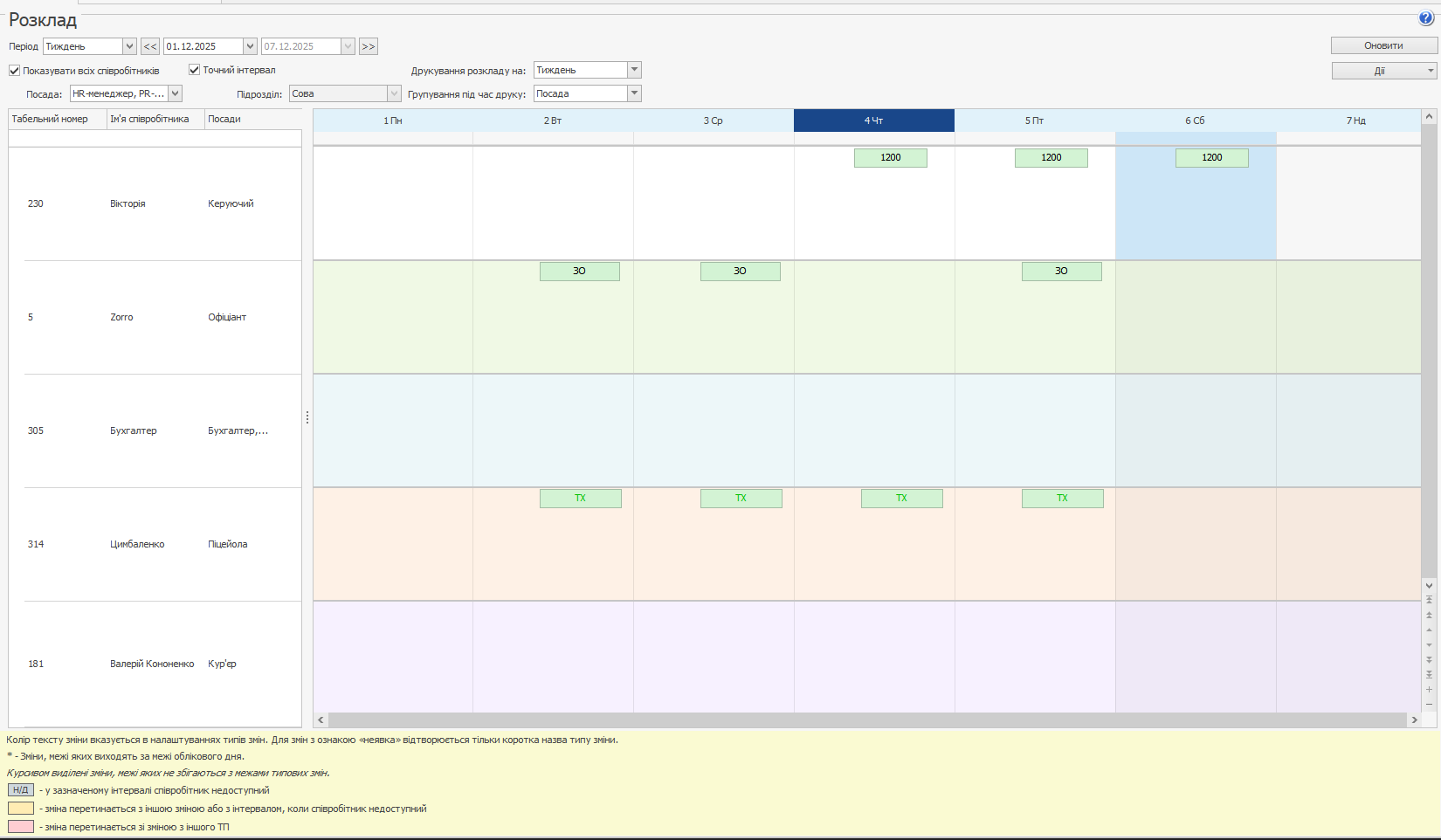Open the 'Період' dropdown set to Тиждень
Viewport: 1441px width, 840px height.
129,46
